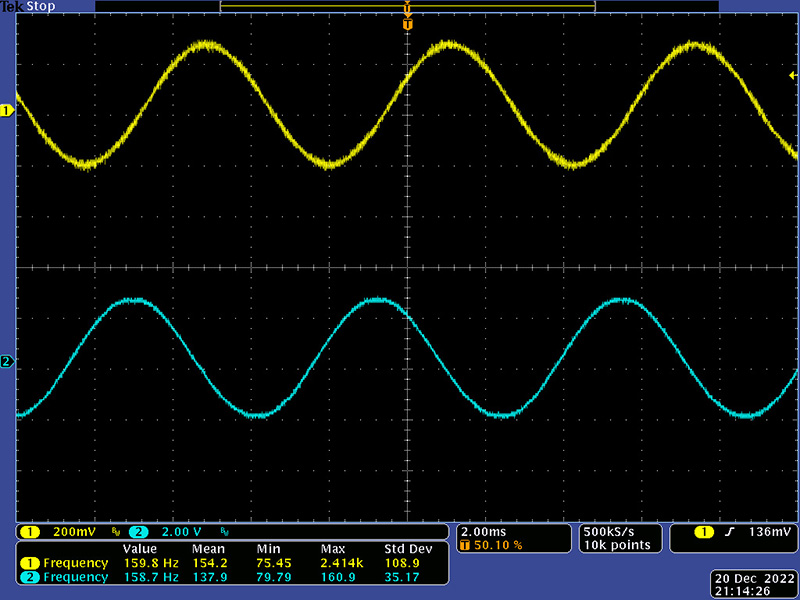Click the 21:14:26 time readout

pyautogui.click(x=742, y=592)
